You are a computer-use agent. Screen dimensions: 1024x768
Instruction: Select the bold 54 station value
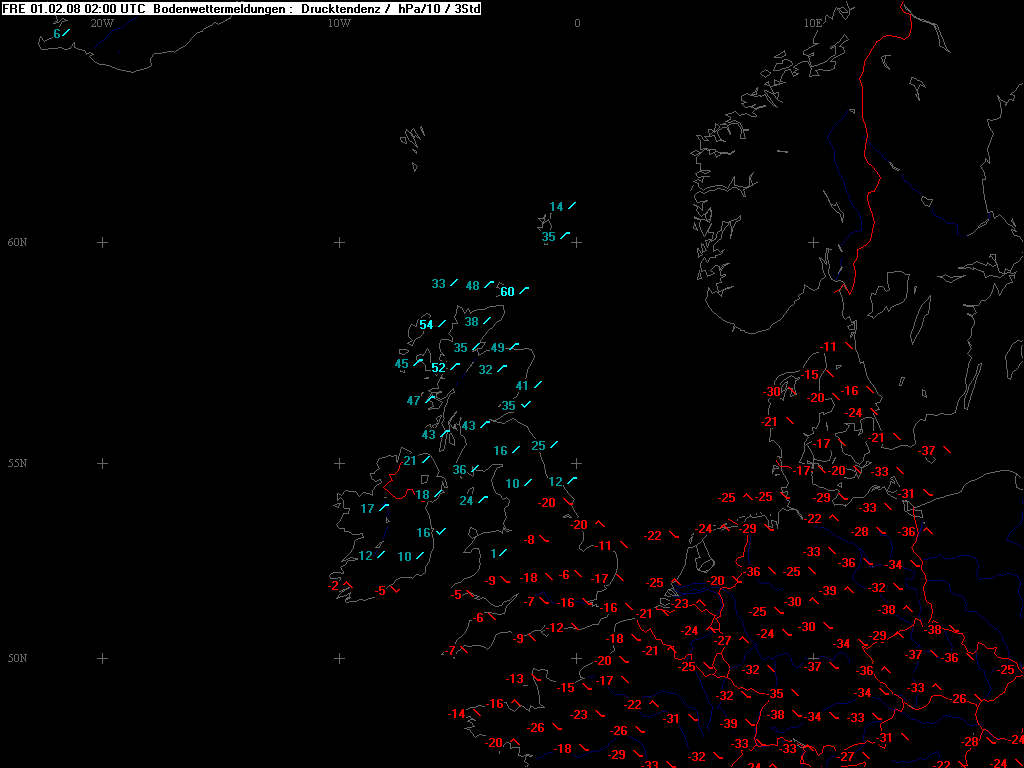coord(426,325)
